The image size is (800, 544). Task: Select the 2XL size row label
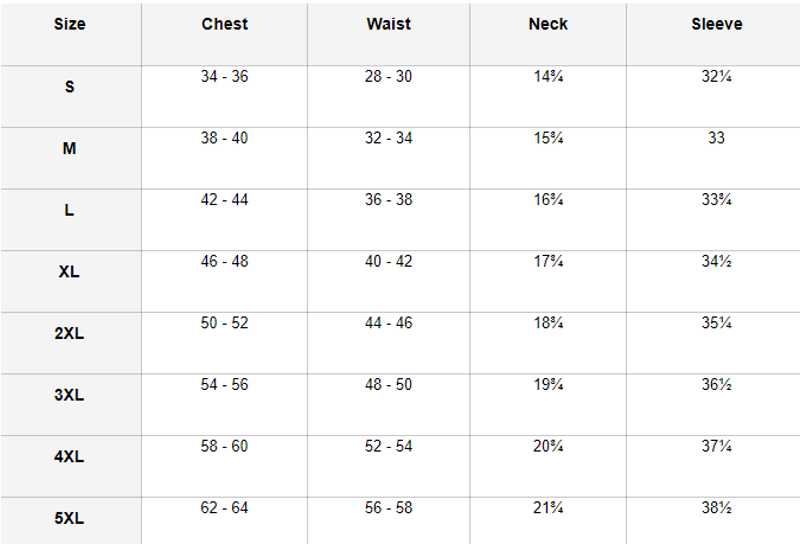70,333
